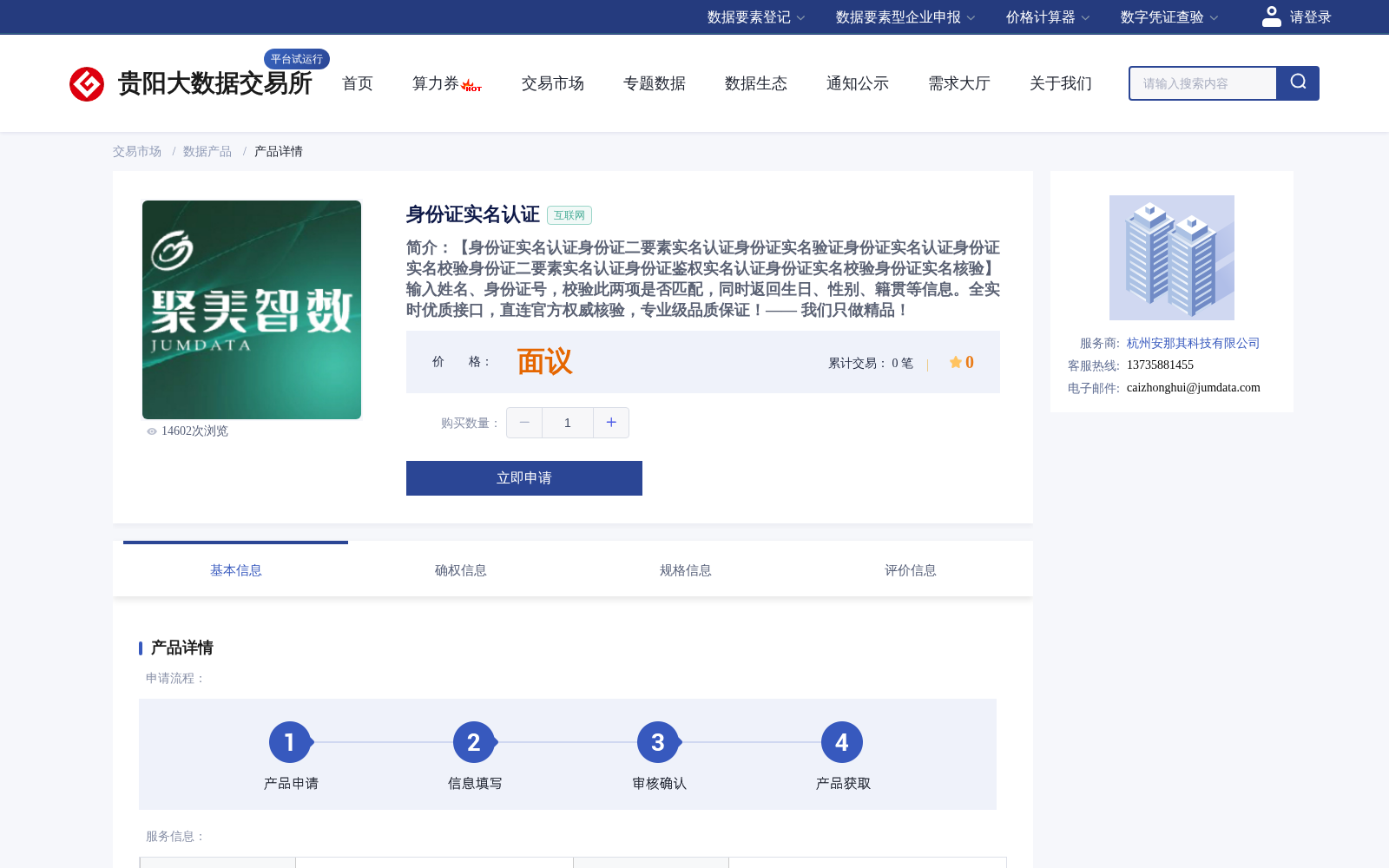Screen dimensions: 1389x868
Task: Expand 数据要素登记 dropdown
Action: (x=756, y=17)
